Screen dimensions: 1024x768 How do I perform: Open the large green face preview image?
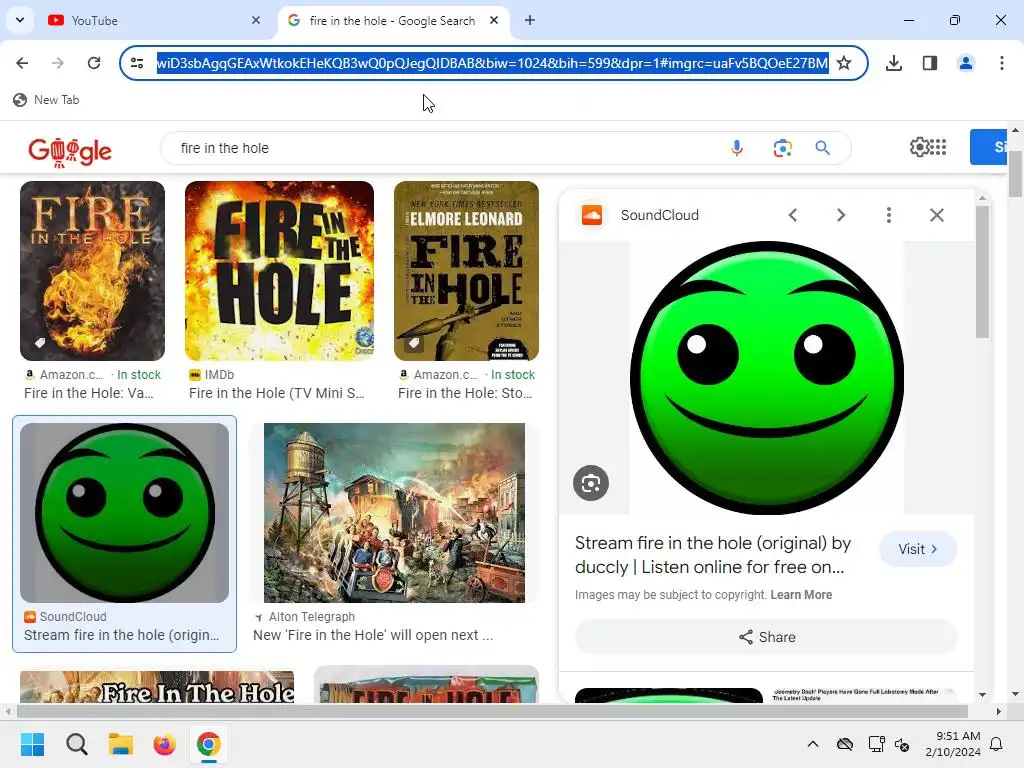click(767, 377)
